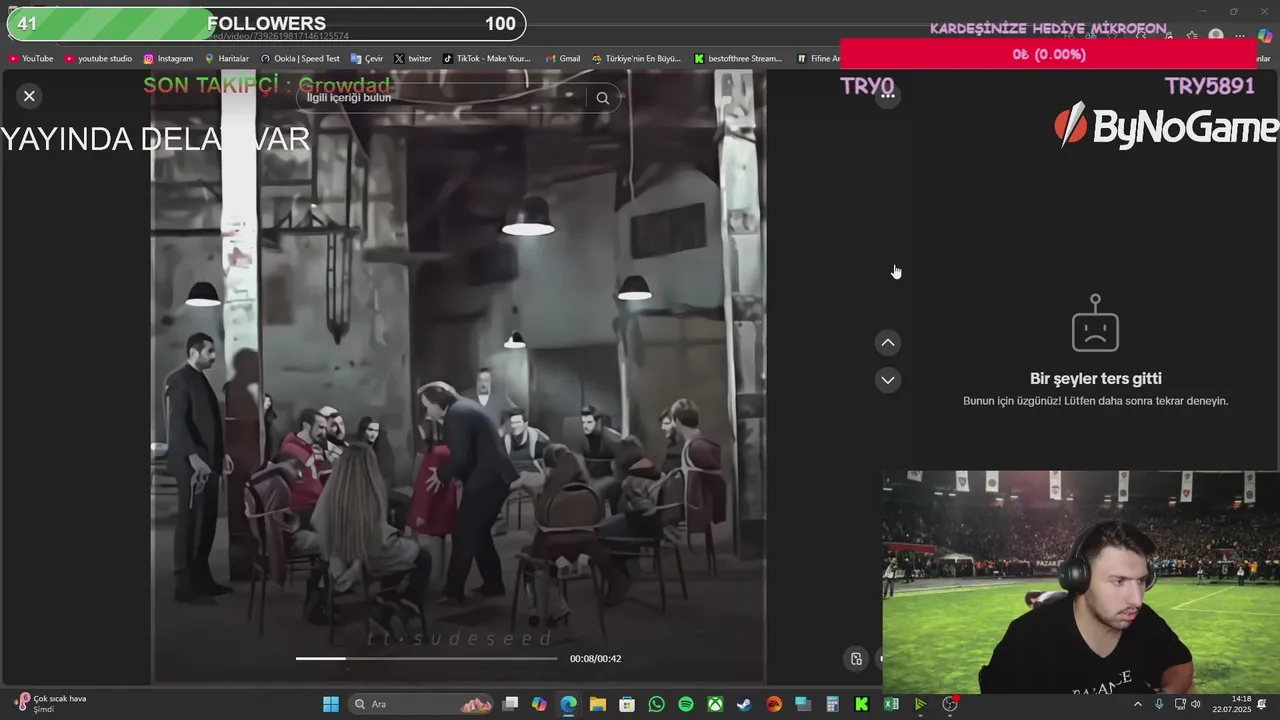Click the playing video frame

point(458,375)
